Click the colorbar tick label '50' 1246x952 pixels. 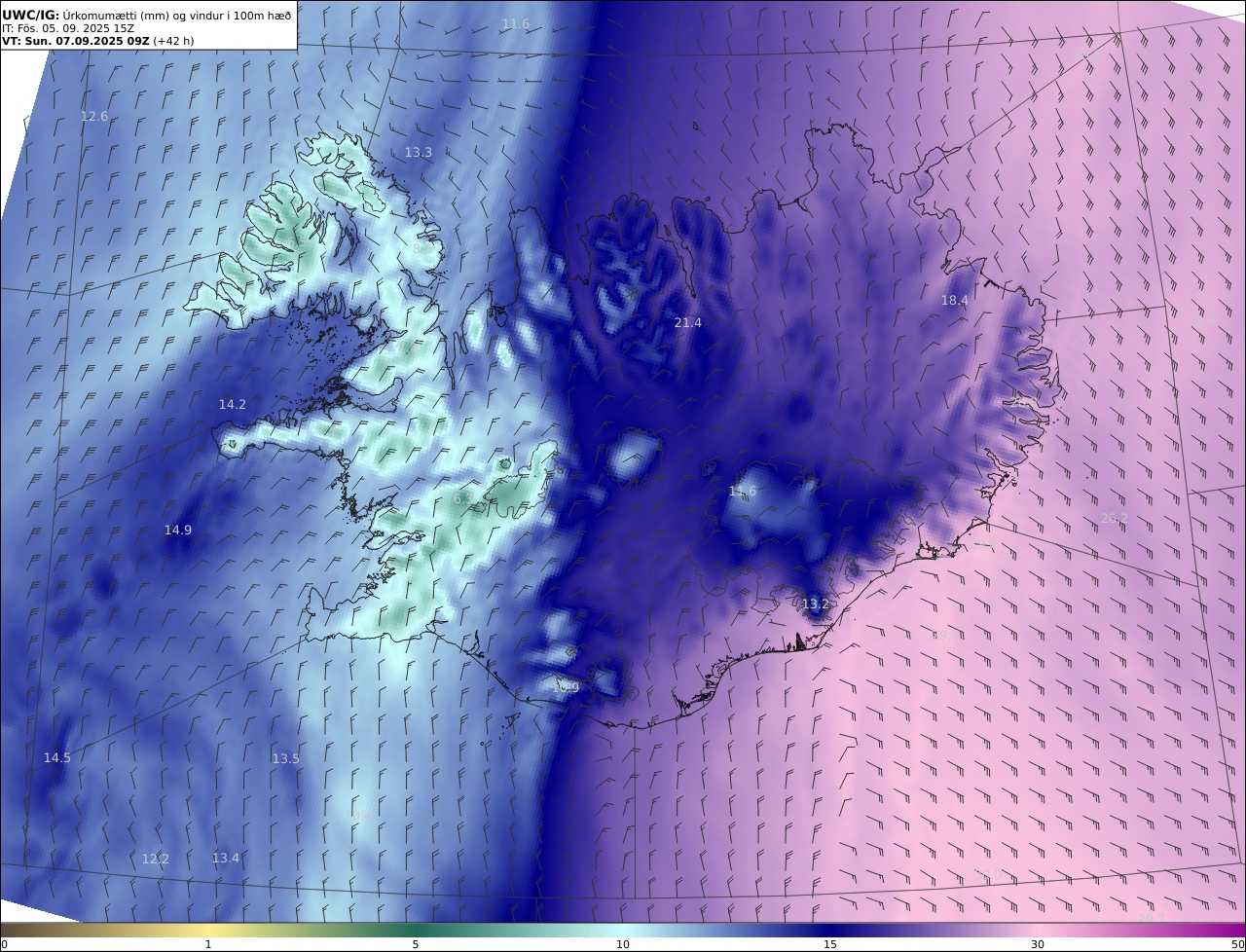pos(1237,944)
